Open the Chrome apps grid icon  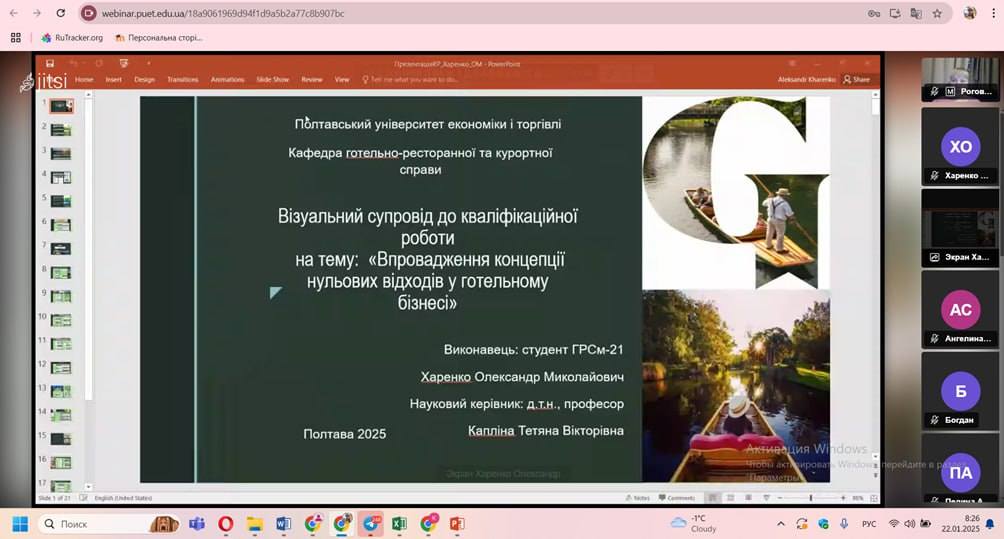click(15, 38)
